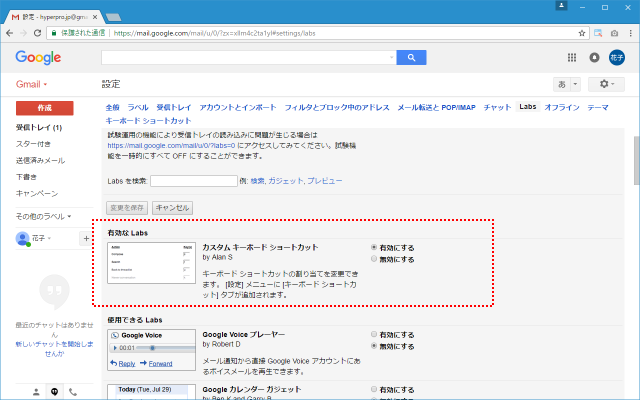The height and width of the screenshot is (400, 640).
Task: Enable Google Voice プレーヤー lab
Action: [x=373, y=334]
